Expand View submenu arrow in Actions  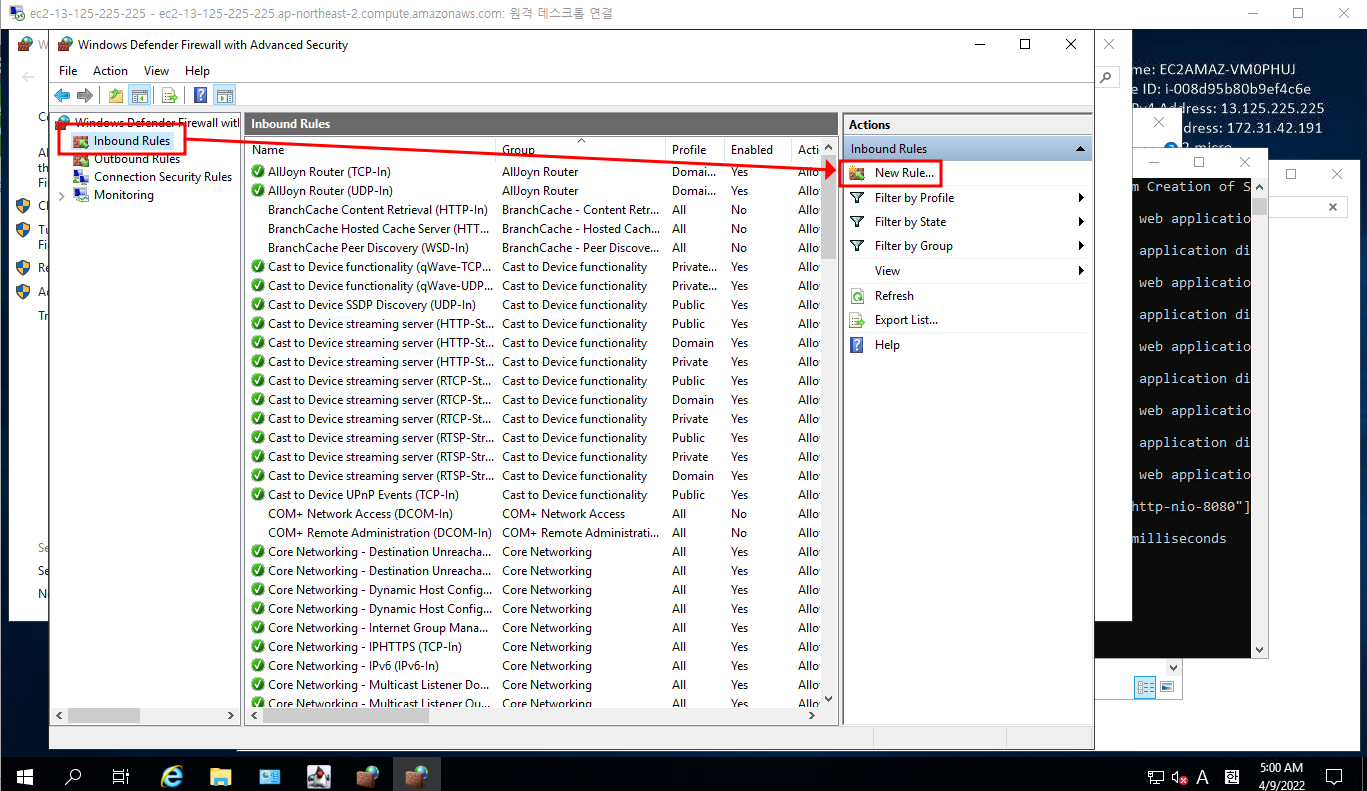click(x=1081, y=271)
